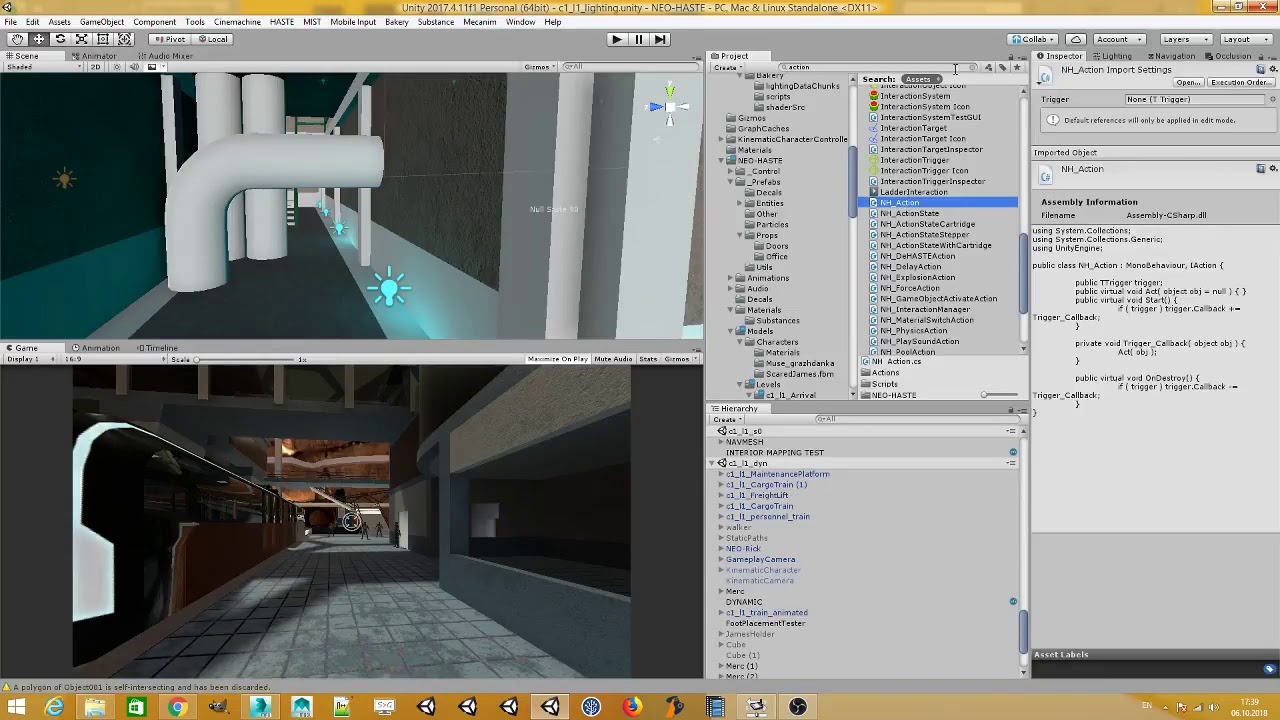
Task: Select the Rect transform tool
Action: pos(102,39)
